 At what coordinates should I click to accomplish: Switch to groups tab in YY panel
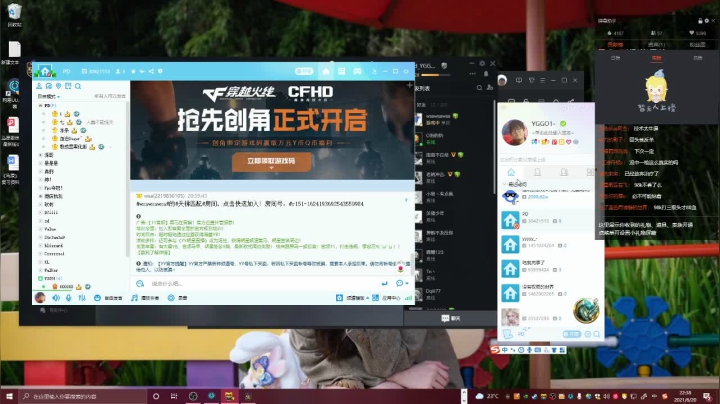(564, 172)
